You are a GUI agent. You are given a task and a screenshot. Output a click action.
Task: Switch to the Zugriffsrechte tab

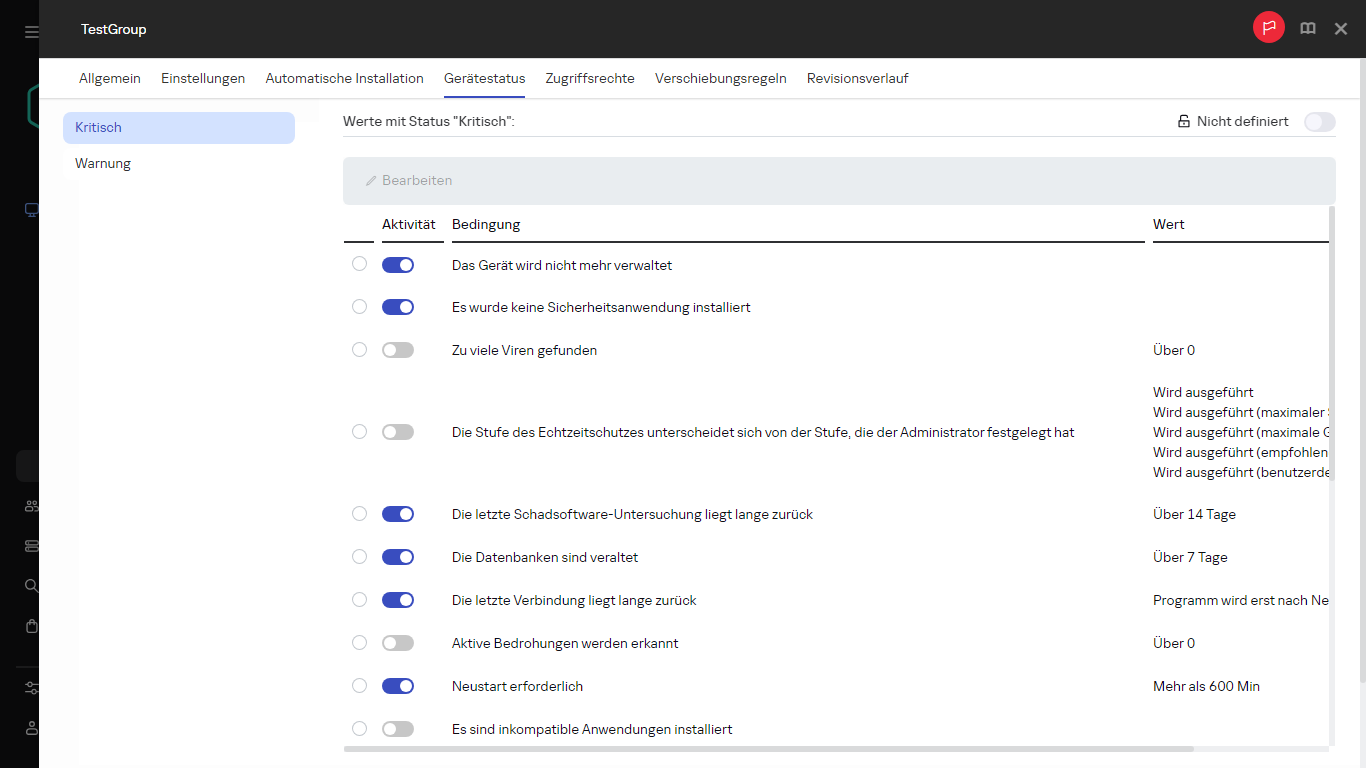tap(590, 78)
